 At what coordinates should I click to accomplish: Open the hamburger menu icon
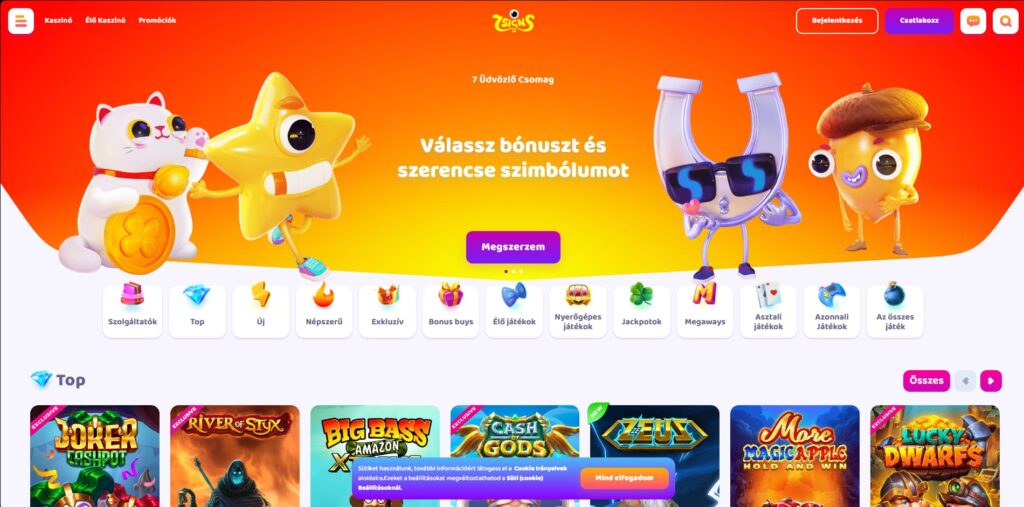pyautogui.click(x=21, y=21)
